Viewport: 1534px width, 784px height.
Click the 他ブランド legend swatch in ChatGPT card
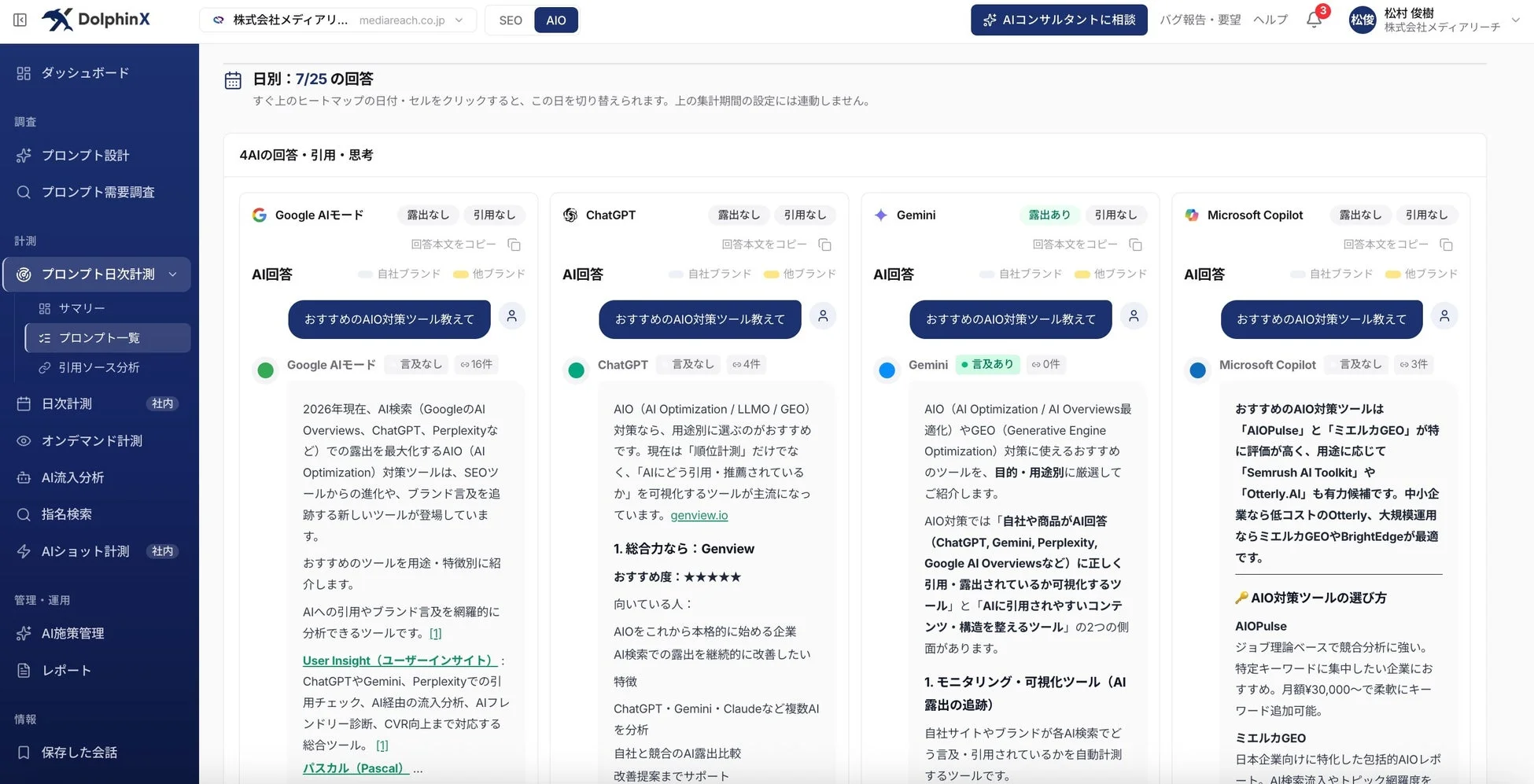[x=771, y=274]
